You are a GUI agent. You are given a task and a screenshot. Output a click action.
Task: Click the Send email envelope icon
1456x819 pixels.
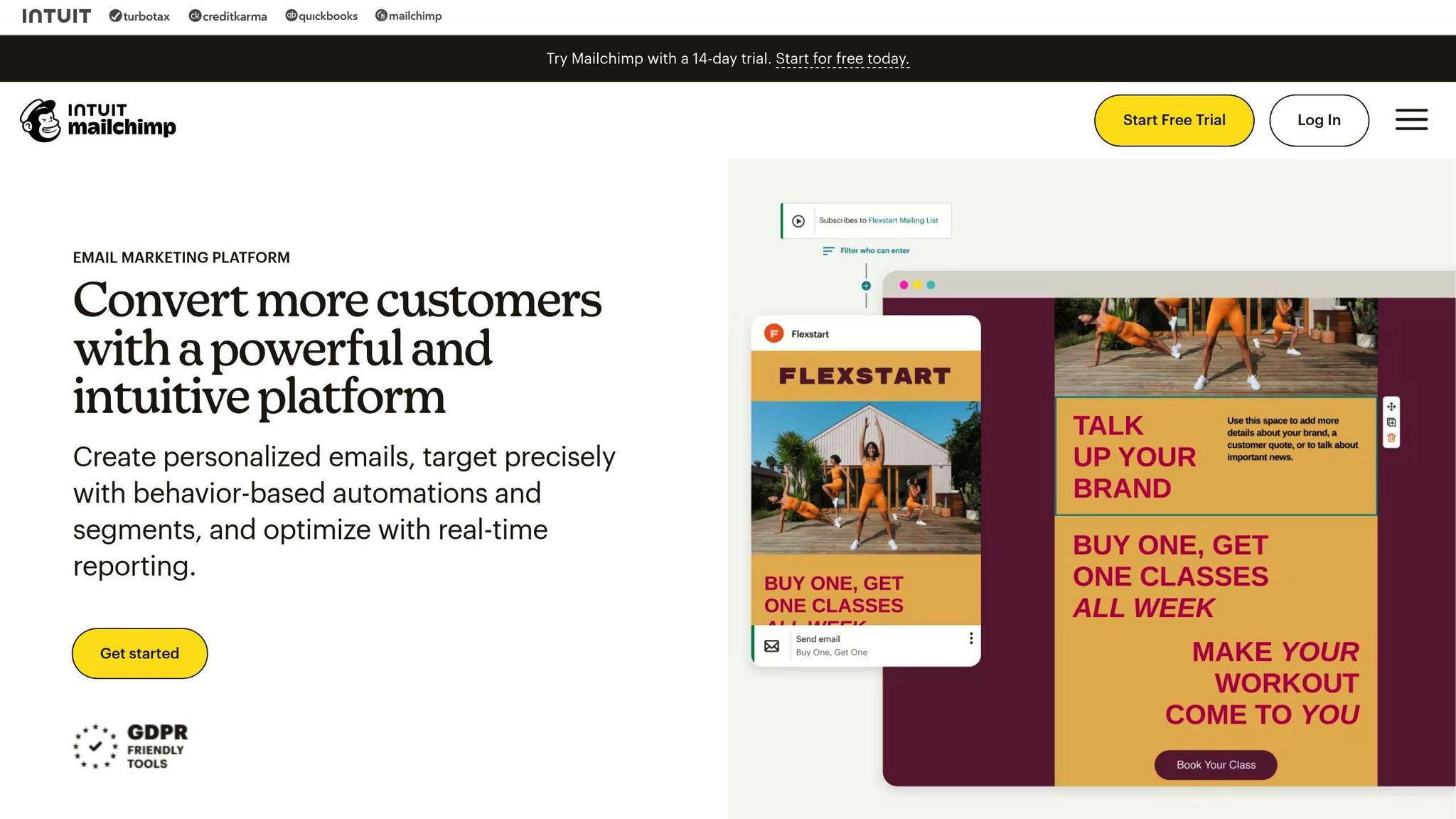(771, 645)
